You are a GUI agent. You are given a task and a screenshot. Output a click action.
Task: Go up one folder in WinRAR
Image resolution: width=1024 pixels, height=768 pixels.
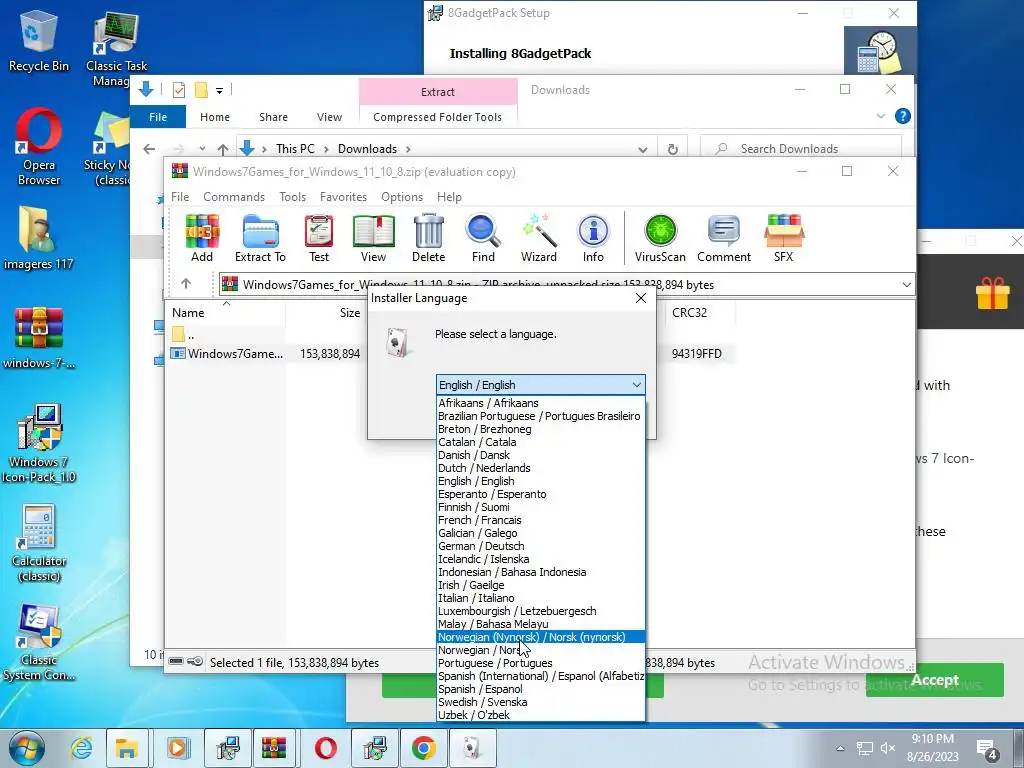pyautogui.click(x=186, y=283)
